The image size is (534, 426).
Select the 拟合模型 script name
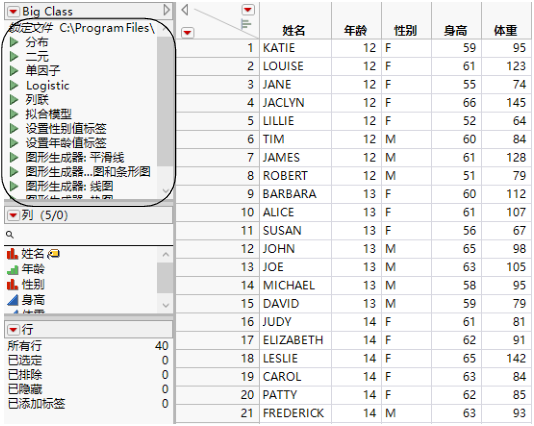49,114
